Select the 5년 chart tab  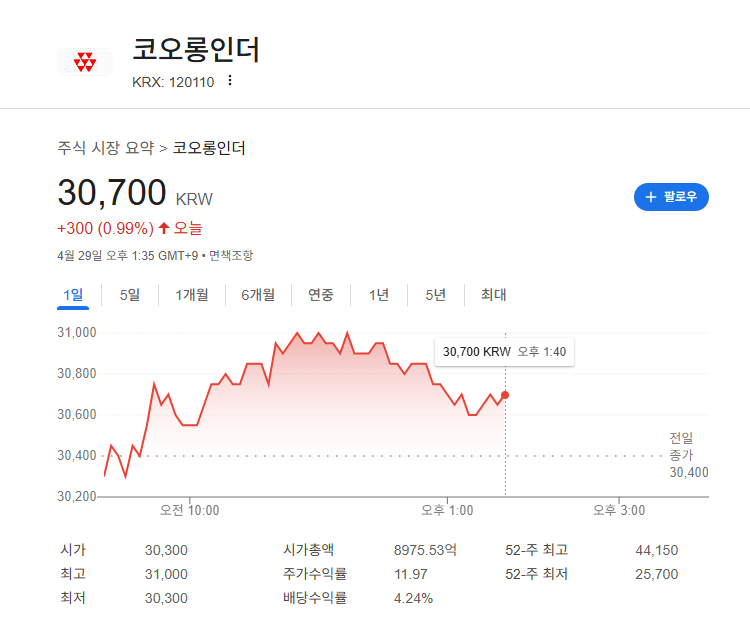coord(436,295)
